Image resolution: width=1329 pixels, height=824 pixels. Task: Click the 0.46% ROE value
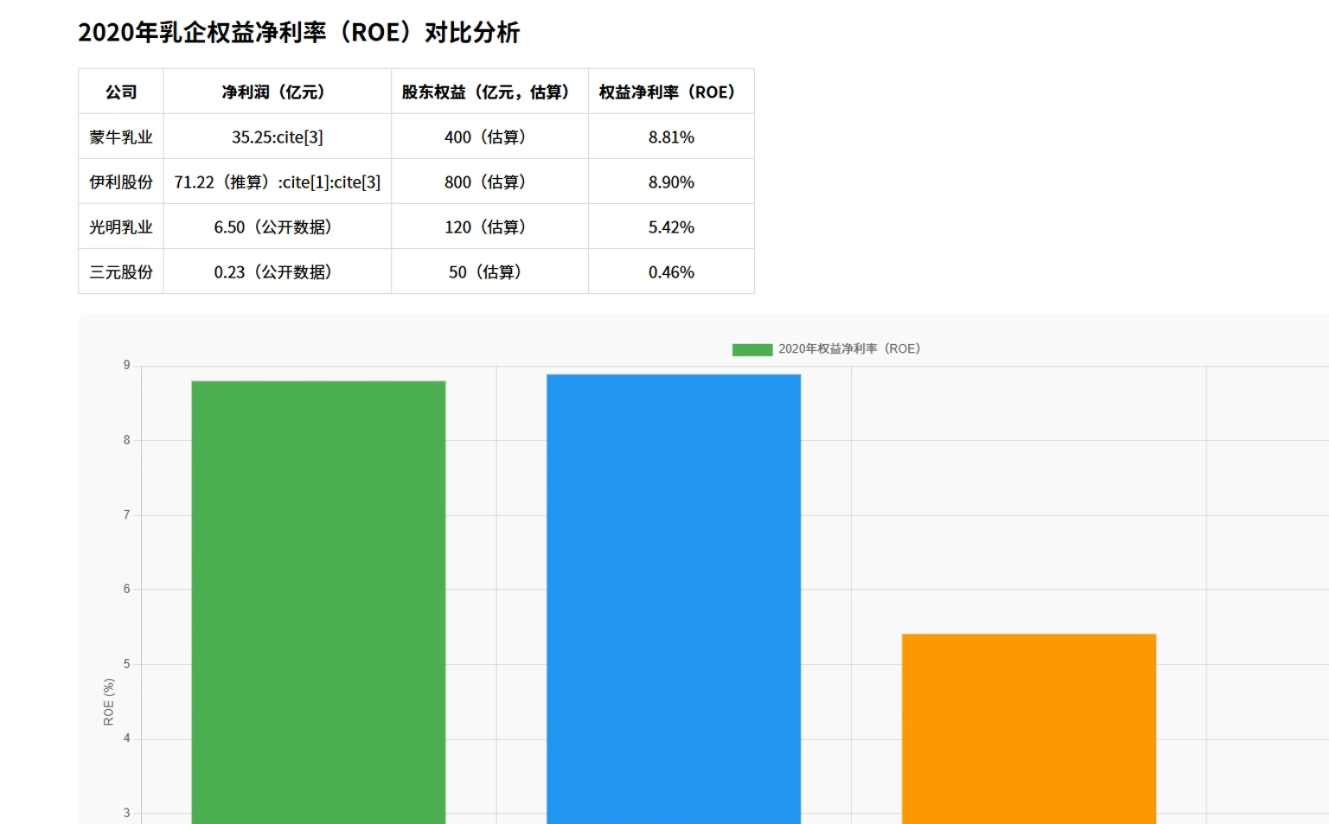coord(671,272)
